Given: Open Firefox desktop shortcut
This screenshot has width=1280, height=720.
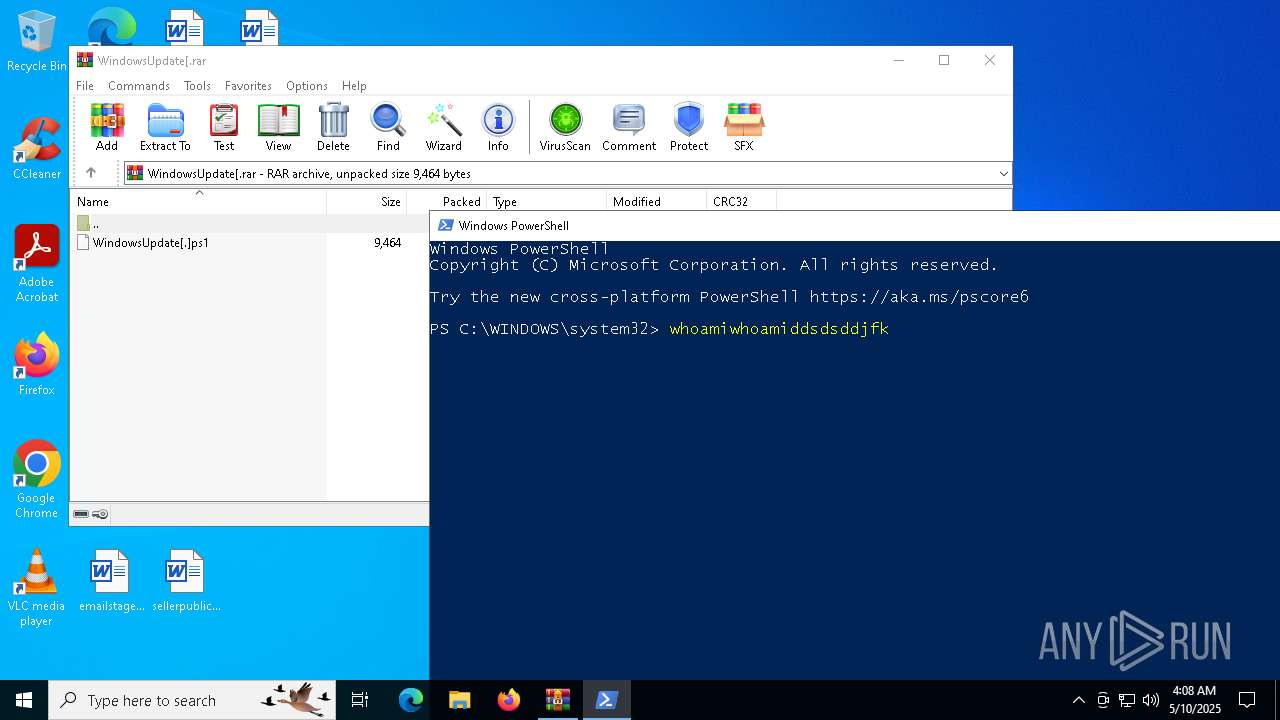Looking at the screenshot, I should click(37, 364).
